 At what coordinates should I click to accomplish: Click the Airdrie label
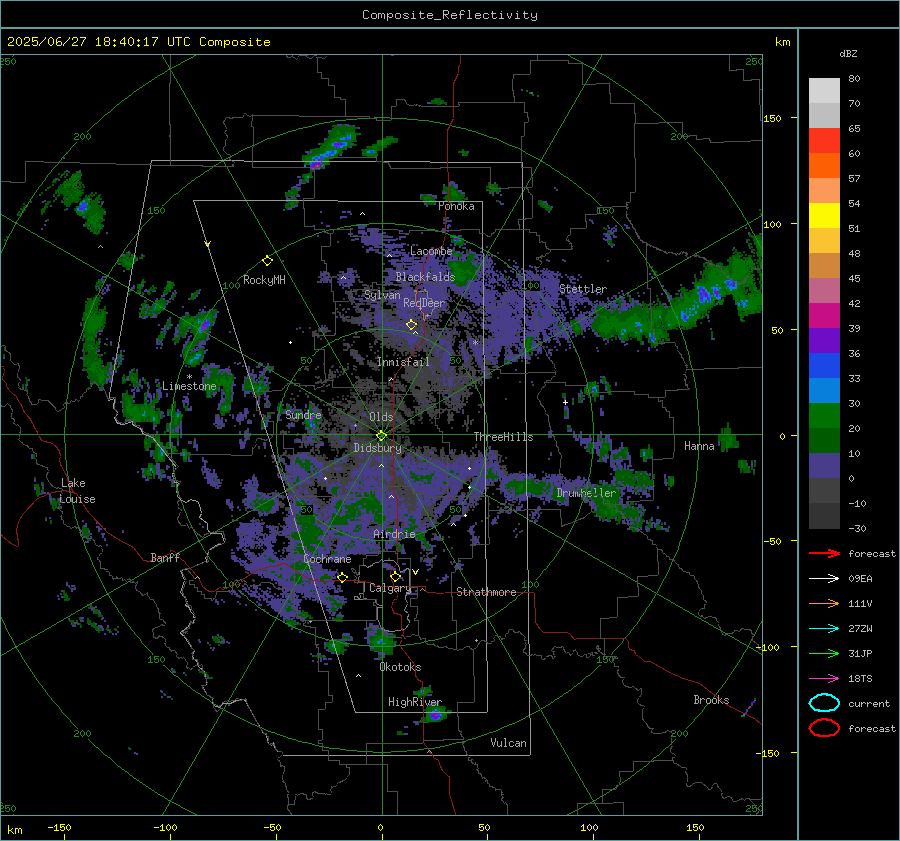(394, 534)
